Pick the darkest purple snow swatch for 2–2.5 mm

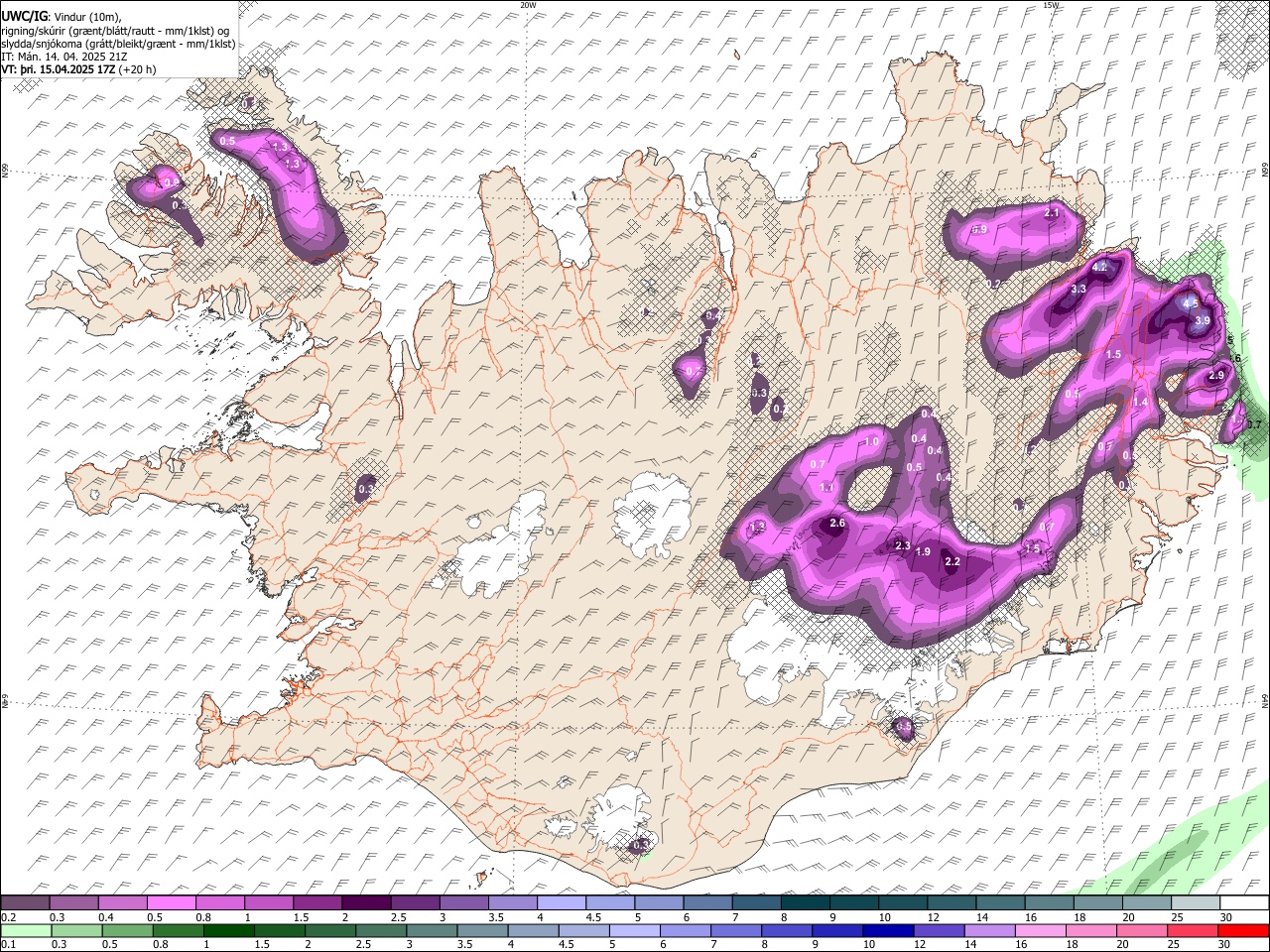(x=365, y=903)
